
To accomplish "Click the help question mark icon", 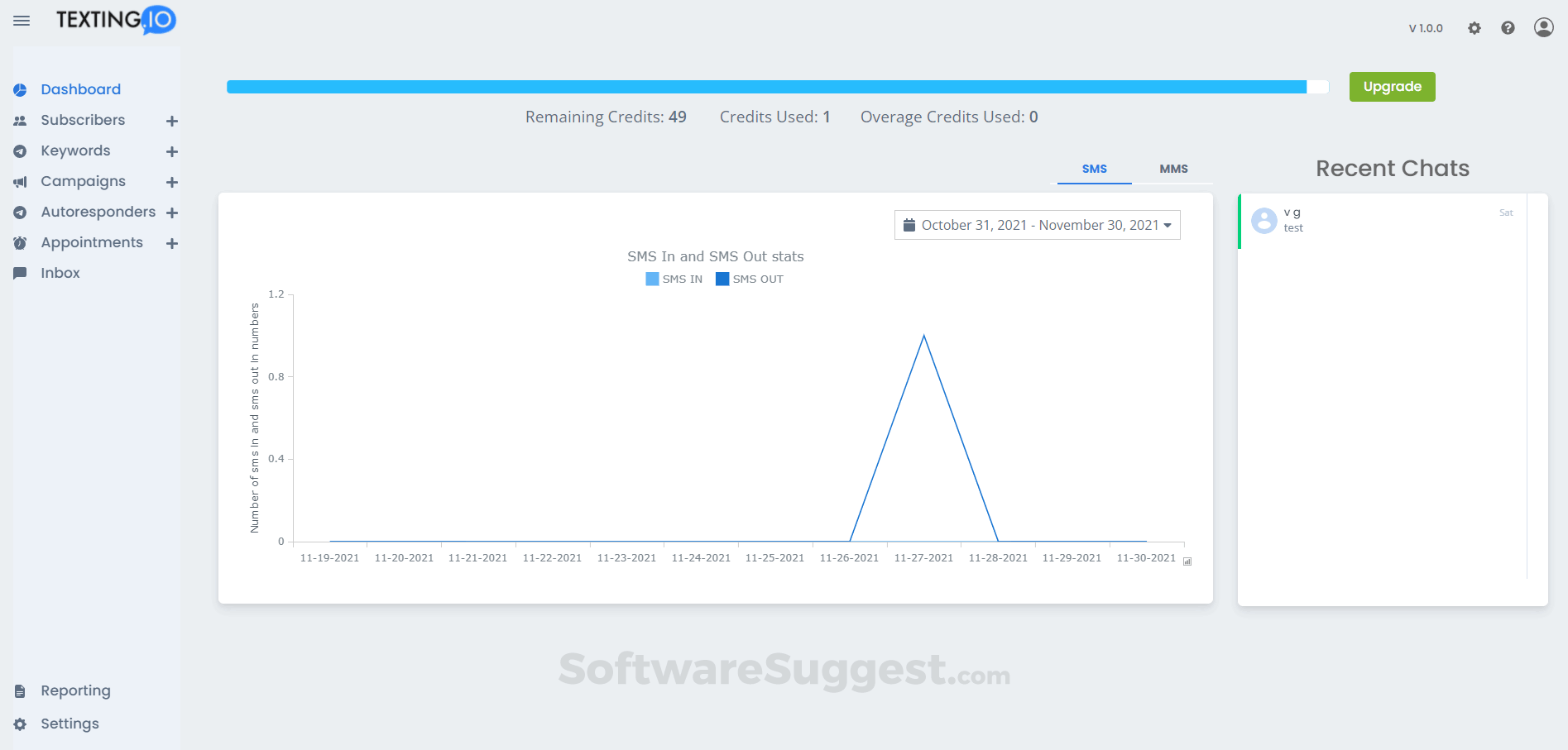I will pos(1508,28).
